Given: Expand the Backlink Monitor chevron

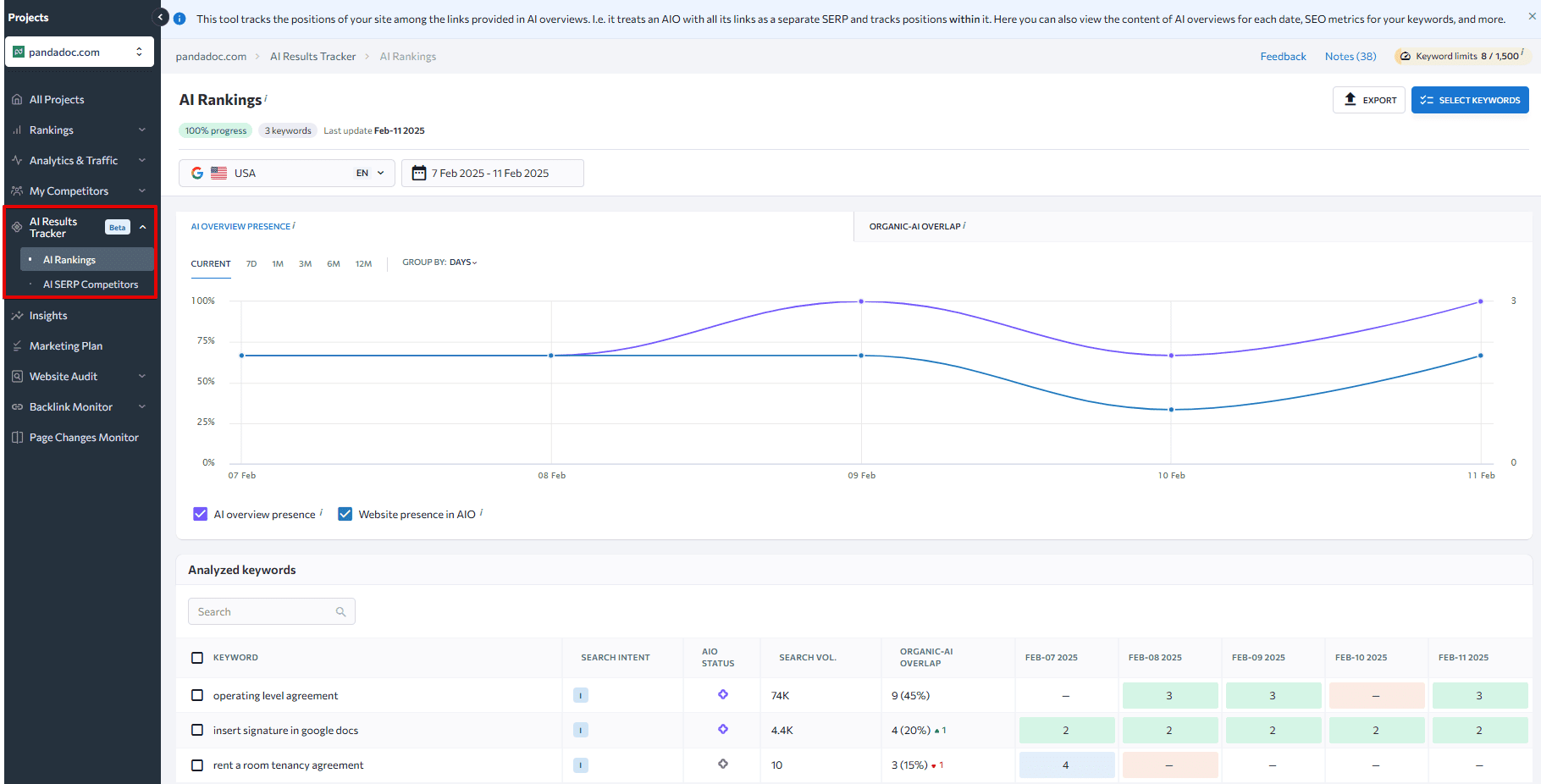Looking at the screenshot, I should [142, 406].
